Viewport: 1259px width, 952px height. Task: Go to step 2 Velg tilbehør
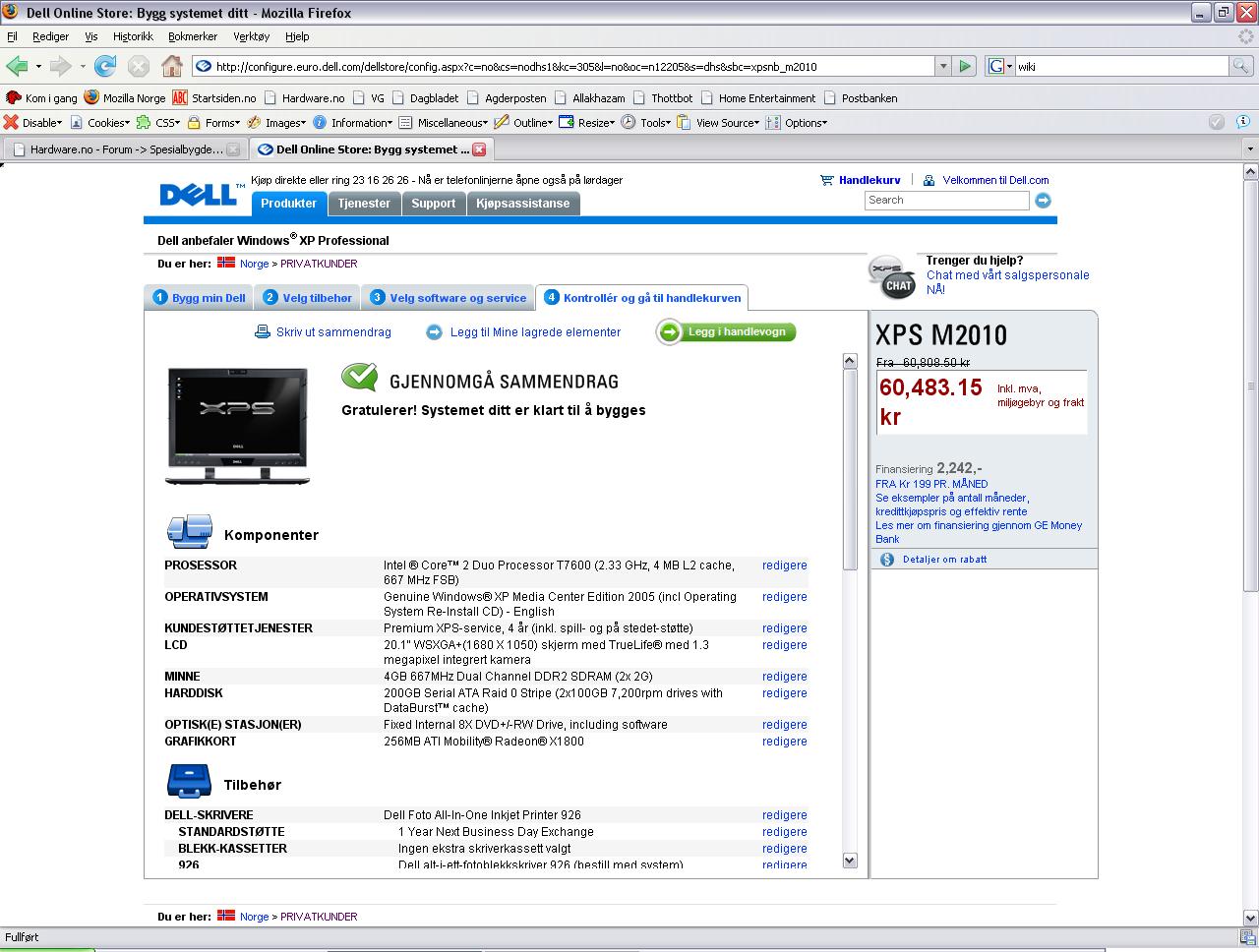(307, 298)
